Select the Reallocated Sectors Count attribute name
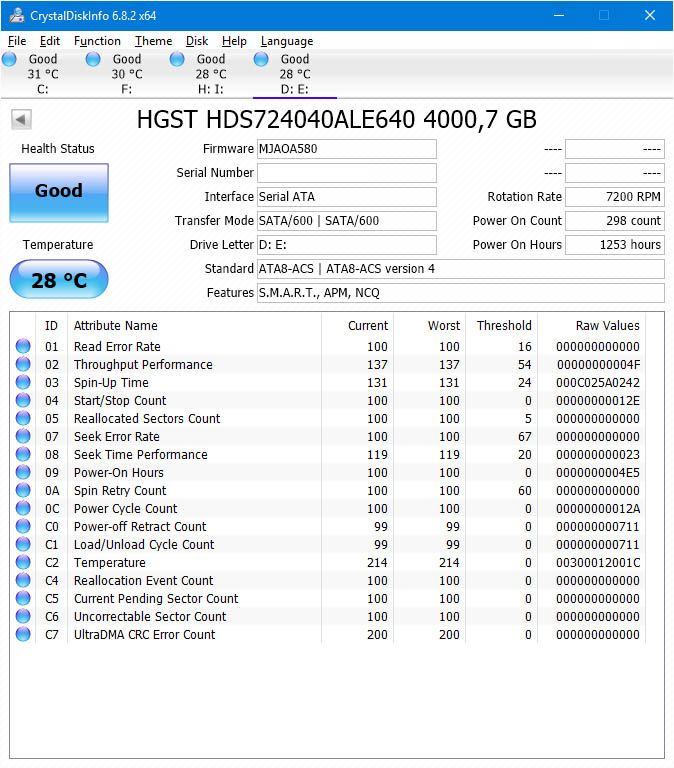Screen dimensions: 674x768 pyautogui.click(x=147, y=419)
